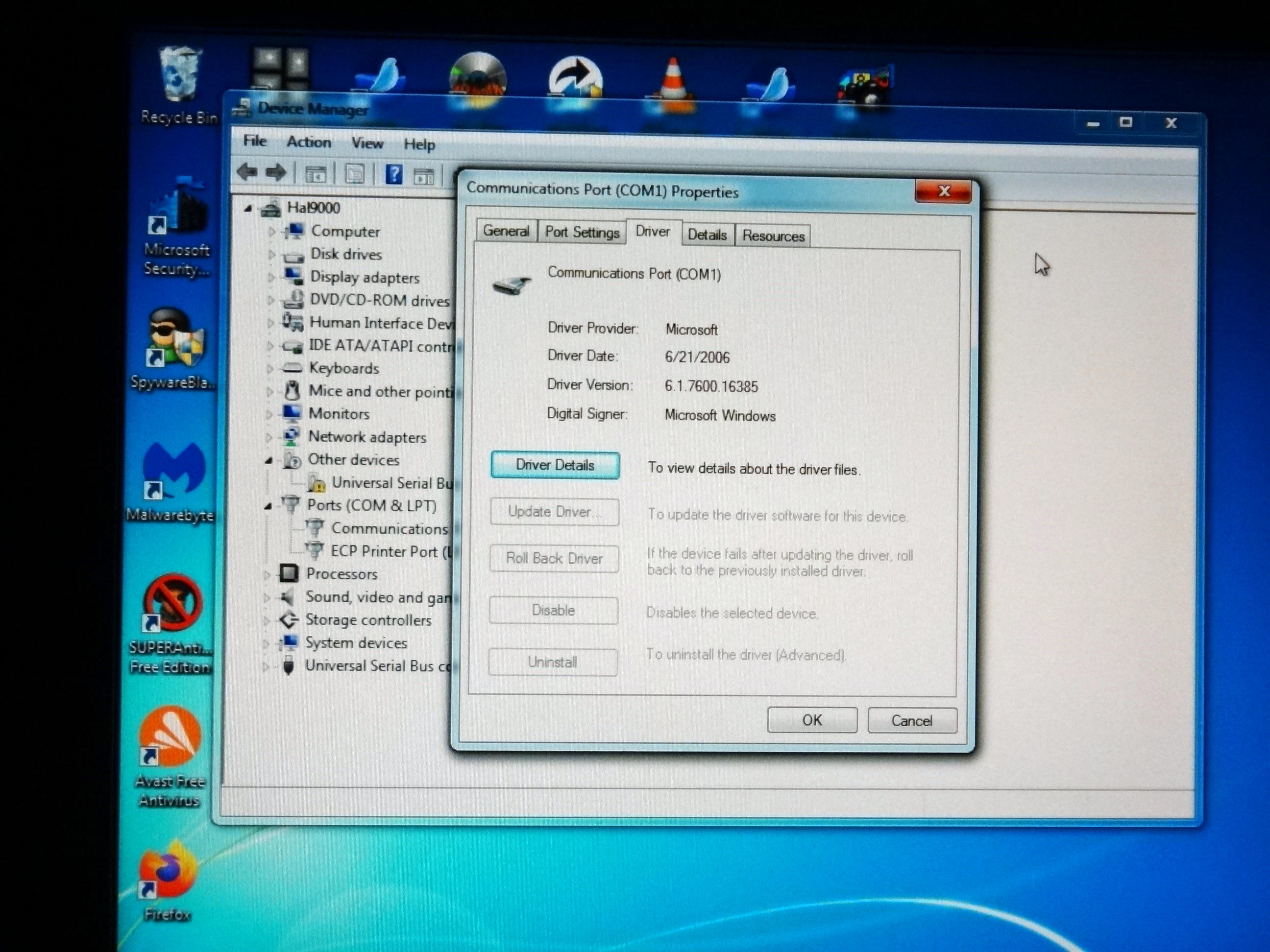Open Malwarebytes desktop shortcut

click(171, 482)
